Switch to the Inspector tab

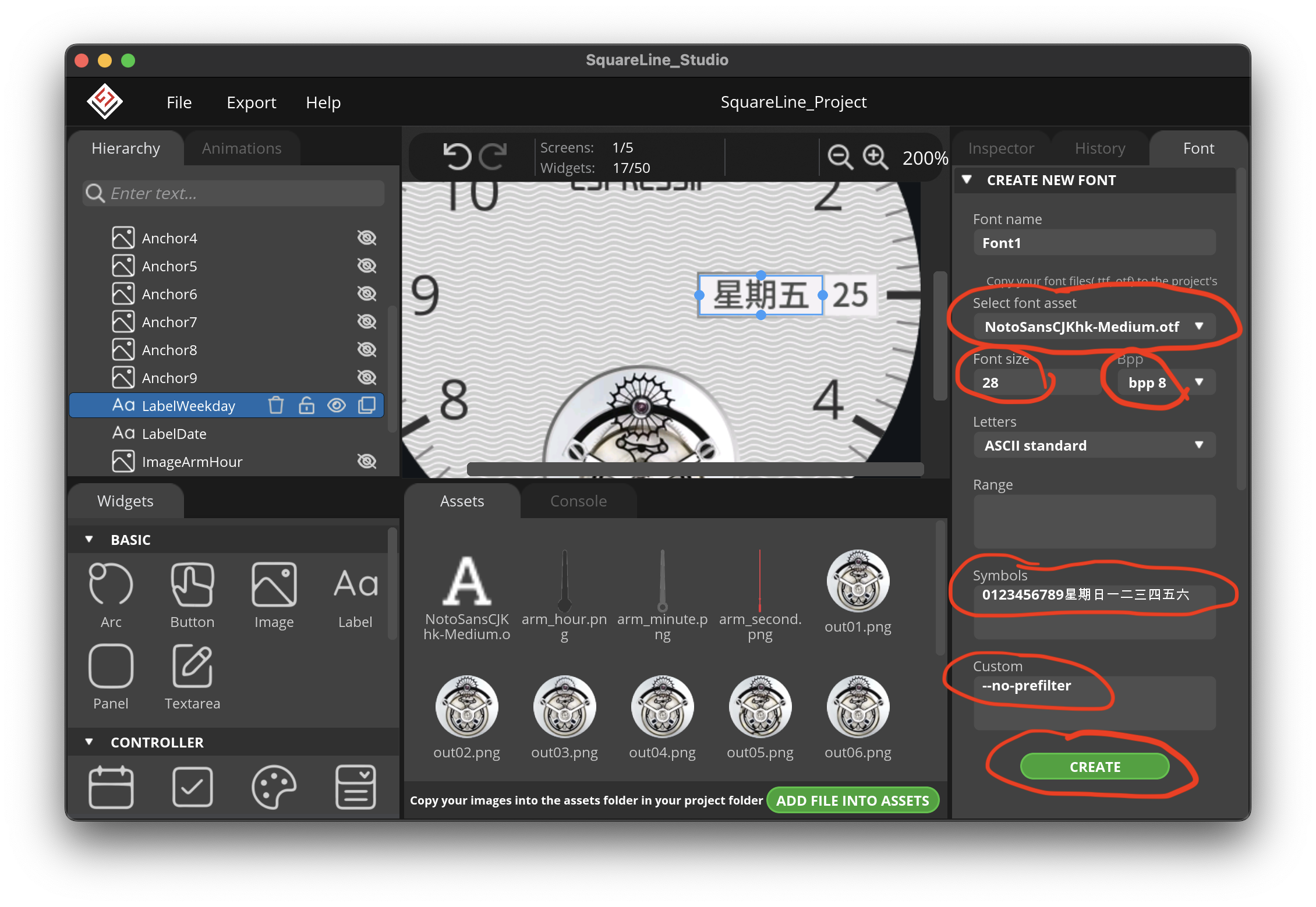click(1001, 148)
